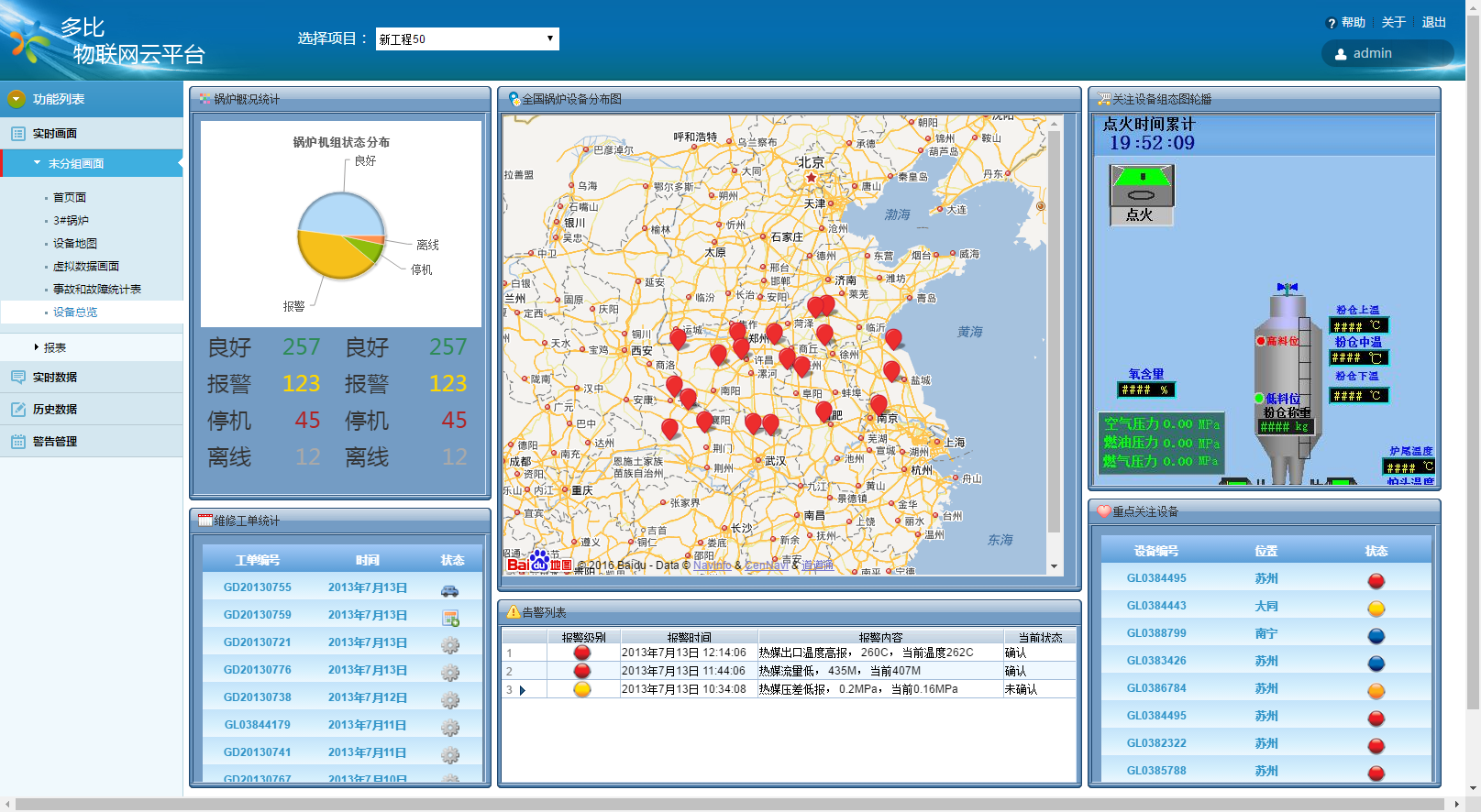Click the 退出 logout link
Image resolution: width=1481 pixels, height=812 pixels.
[1433, 22]
